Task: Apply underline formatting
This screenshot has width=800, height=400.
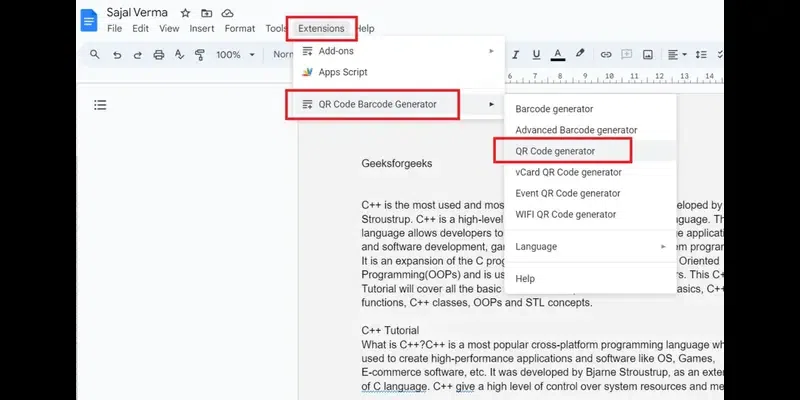Action: [x=536, y=54]
